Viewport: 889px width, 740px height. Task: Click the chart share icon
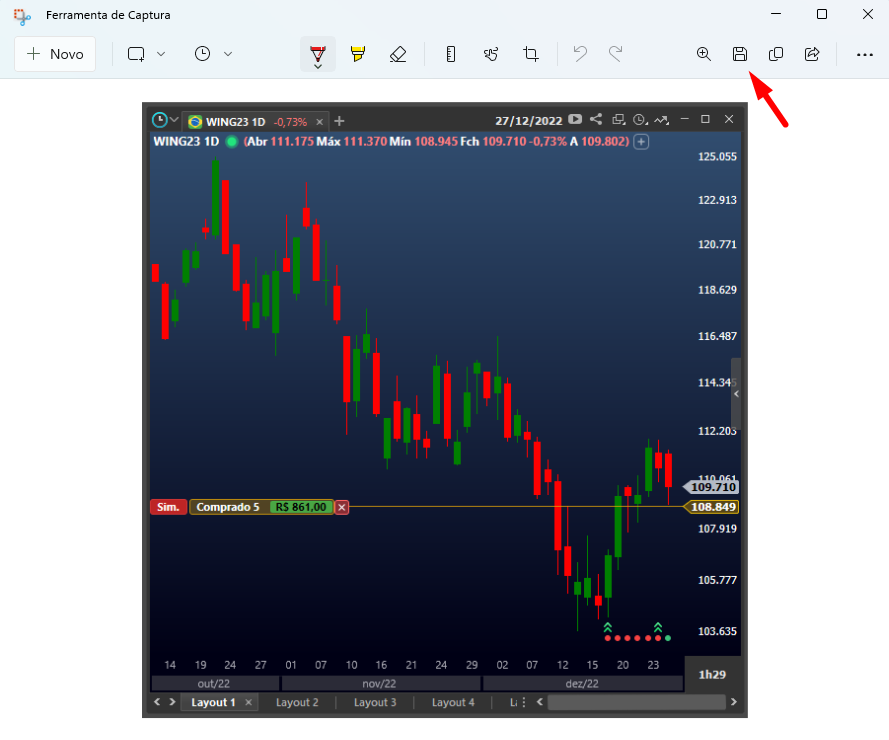[596, 119]
